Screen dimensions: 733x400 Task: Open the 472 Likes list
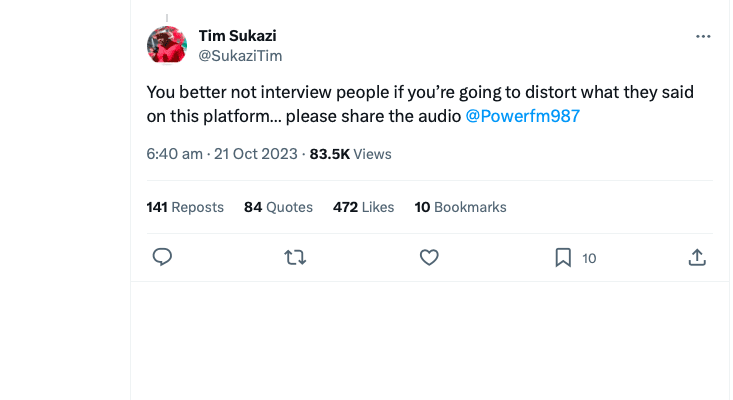click(363, 207)
